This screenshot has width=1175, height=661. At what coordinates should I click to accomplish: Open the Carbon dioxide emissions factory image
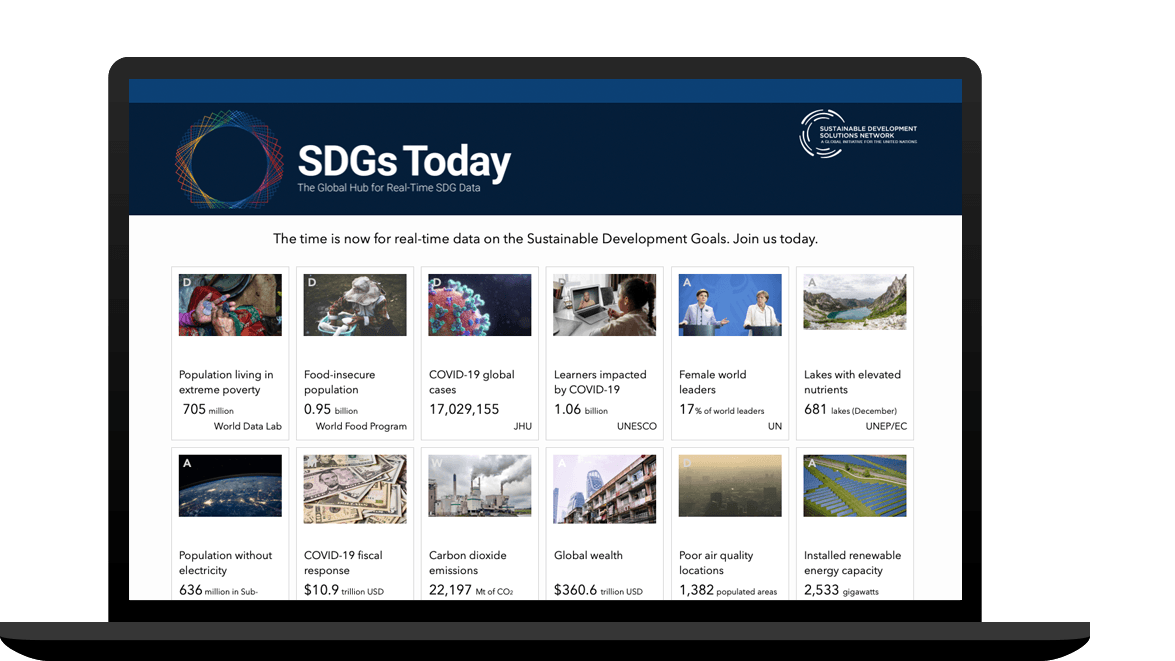(480, 486)
